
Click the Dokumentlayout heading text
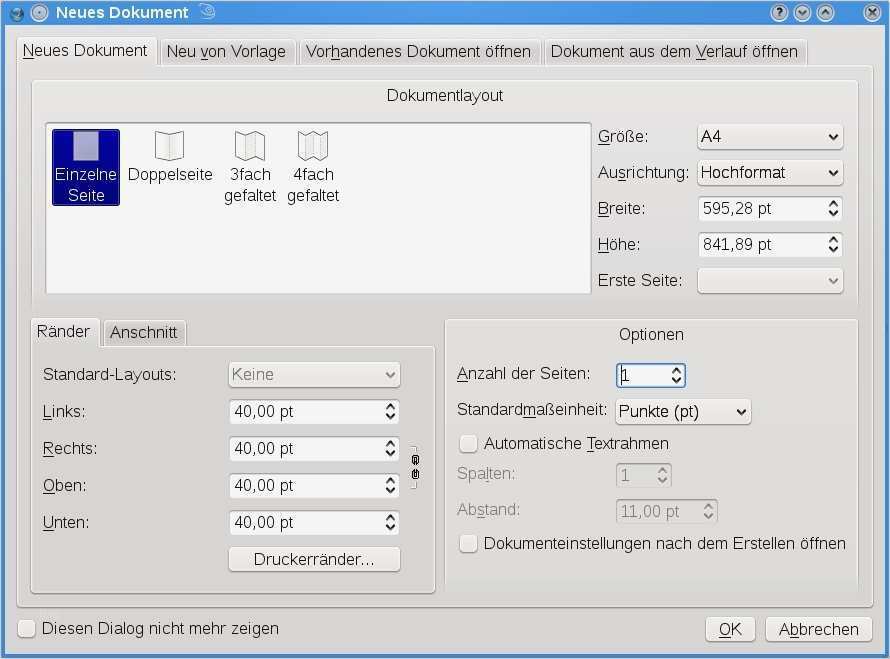coord(444,95)
